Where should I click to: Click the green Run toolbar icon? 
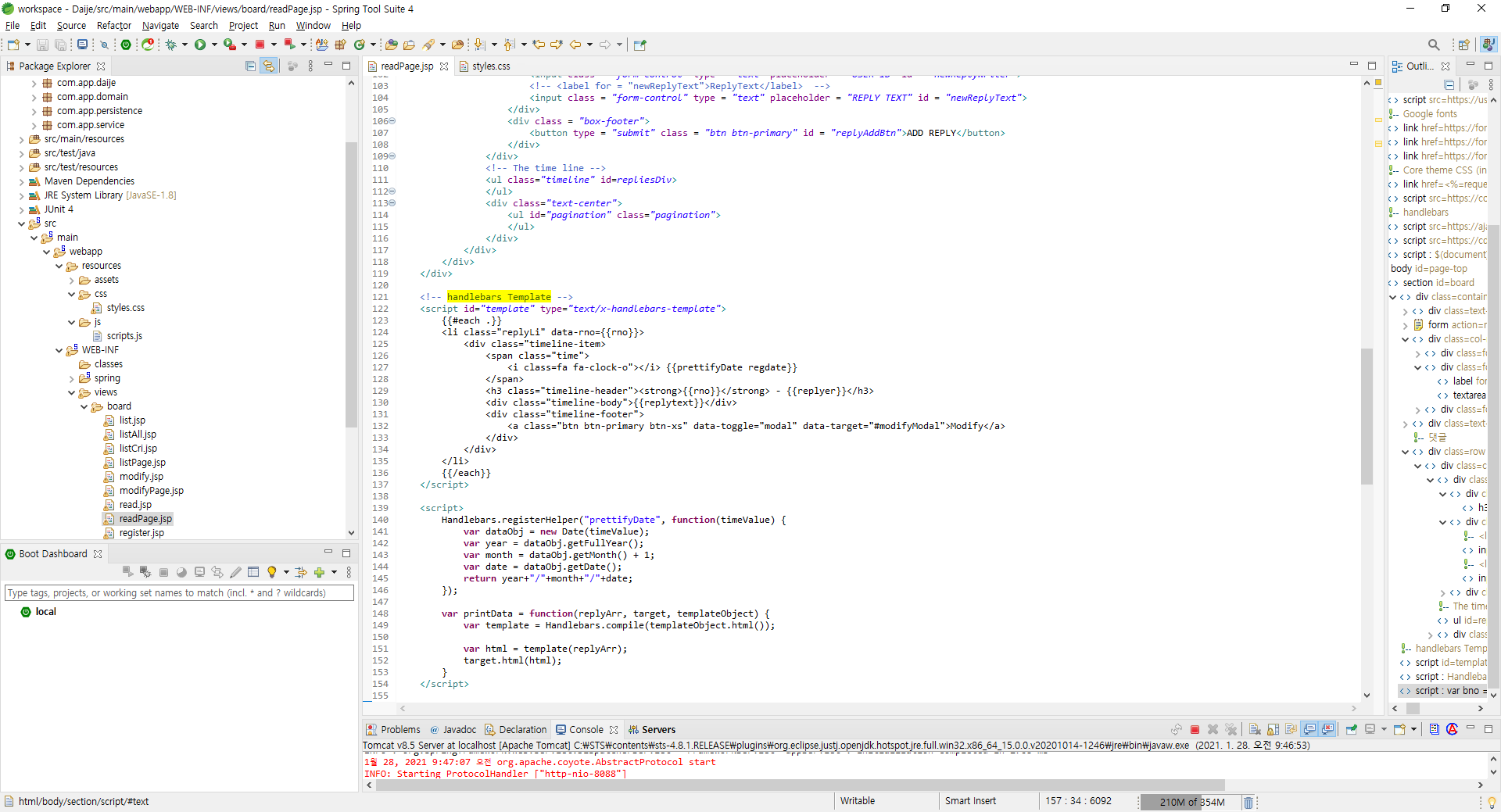point(200,45)
